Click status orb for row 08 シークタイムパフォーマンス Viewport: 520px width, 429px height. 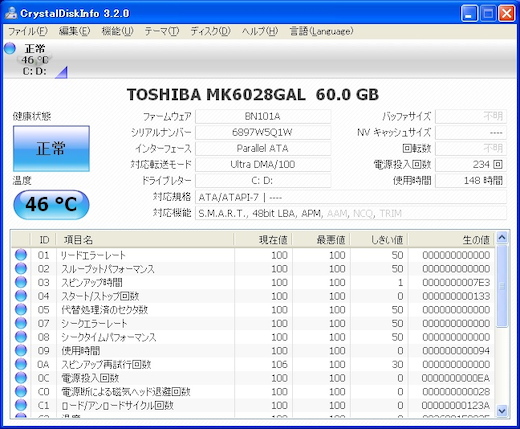click(21, 337)
